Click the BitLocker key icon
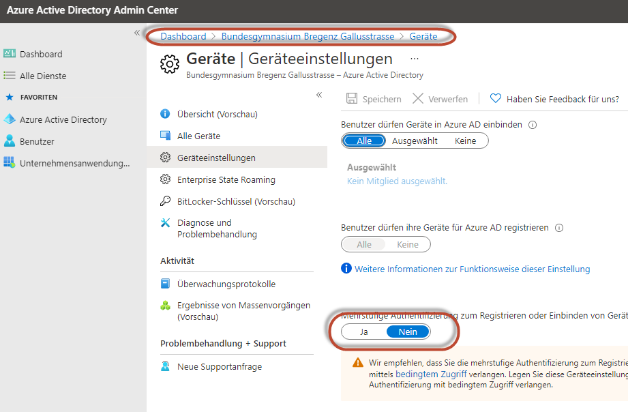 [x=165, y=201]
